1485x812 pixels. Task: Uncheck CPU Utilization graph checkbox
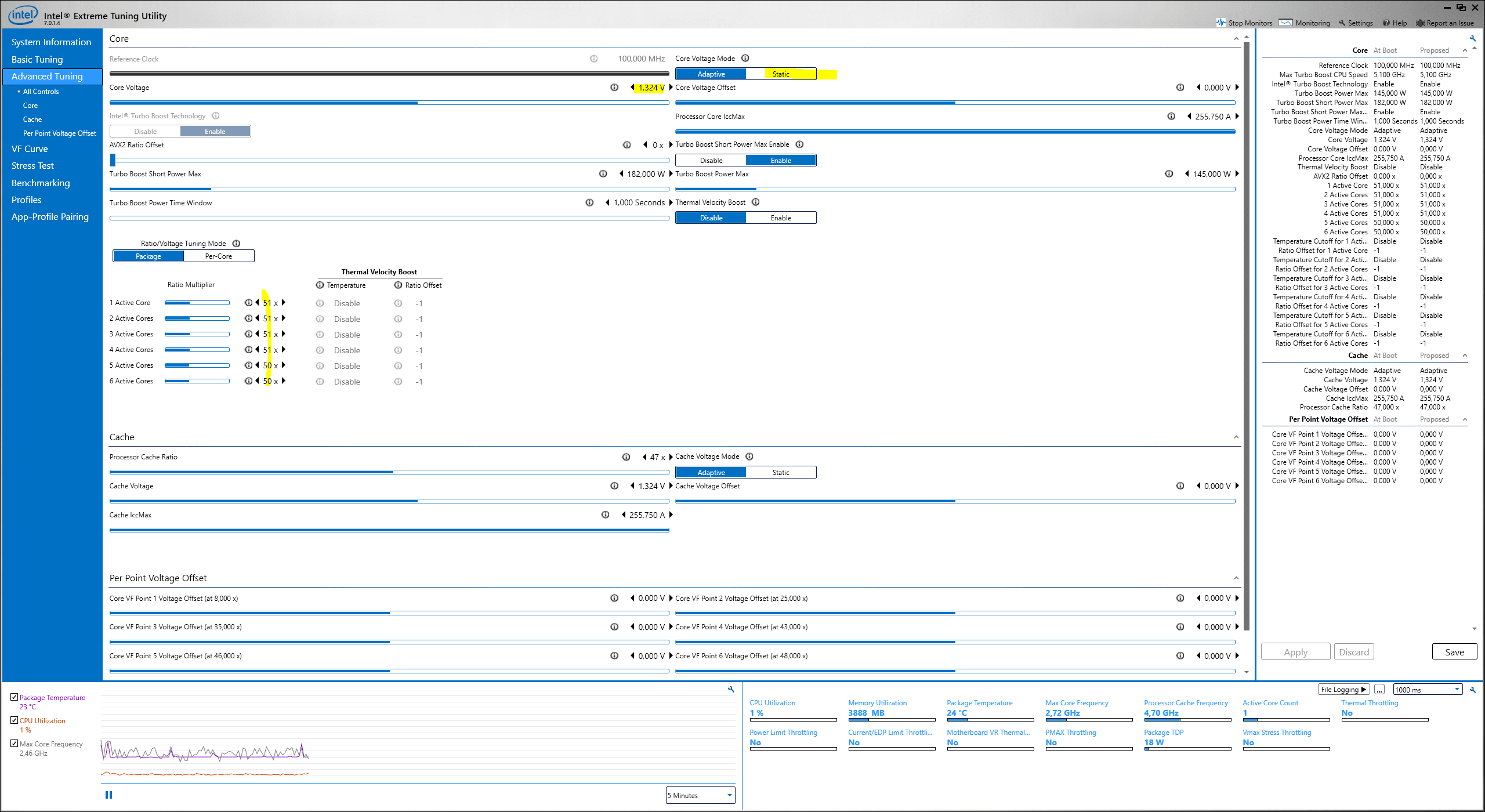pos(15,720)
